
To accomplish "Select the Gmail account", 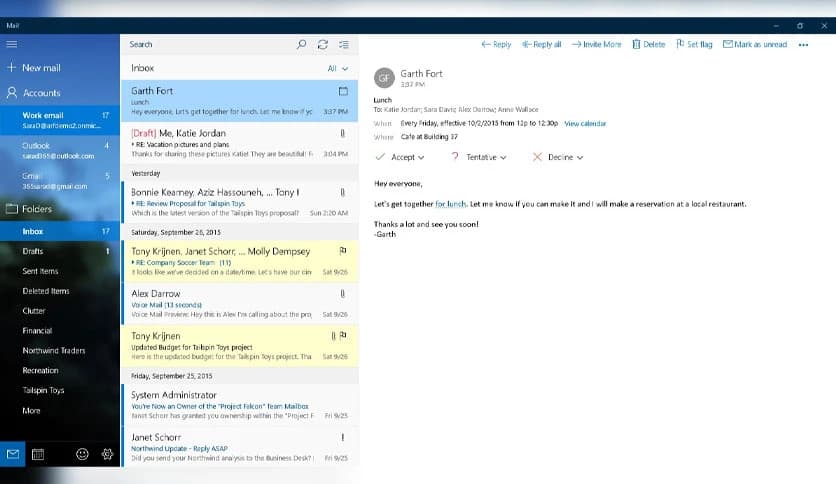I will point(60,181).
